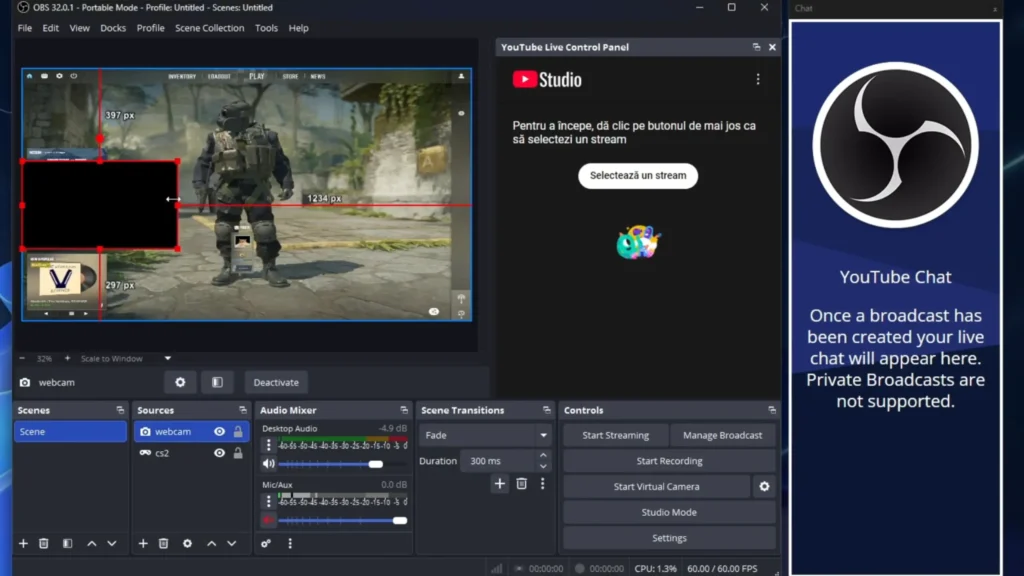Add a scene transition with plus icon
This screenshot has height=576, width=1024.
(x=500, y=484)
